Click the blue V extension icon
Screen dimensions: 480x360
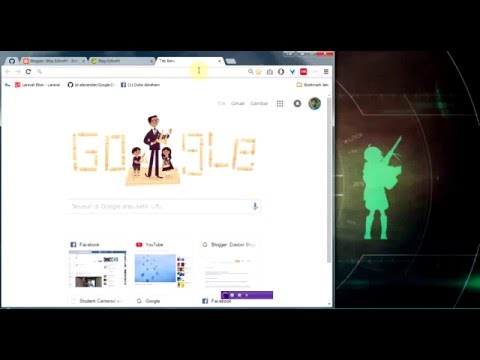point(292,72)
